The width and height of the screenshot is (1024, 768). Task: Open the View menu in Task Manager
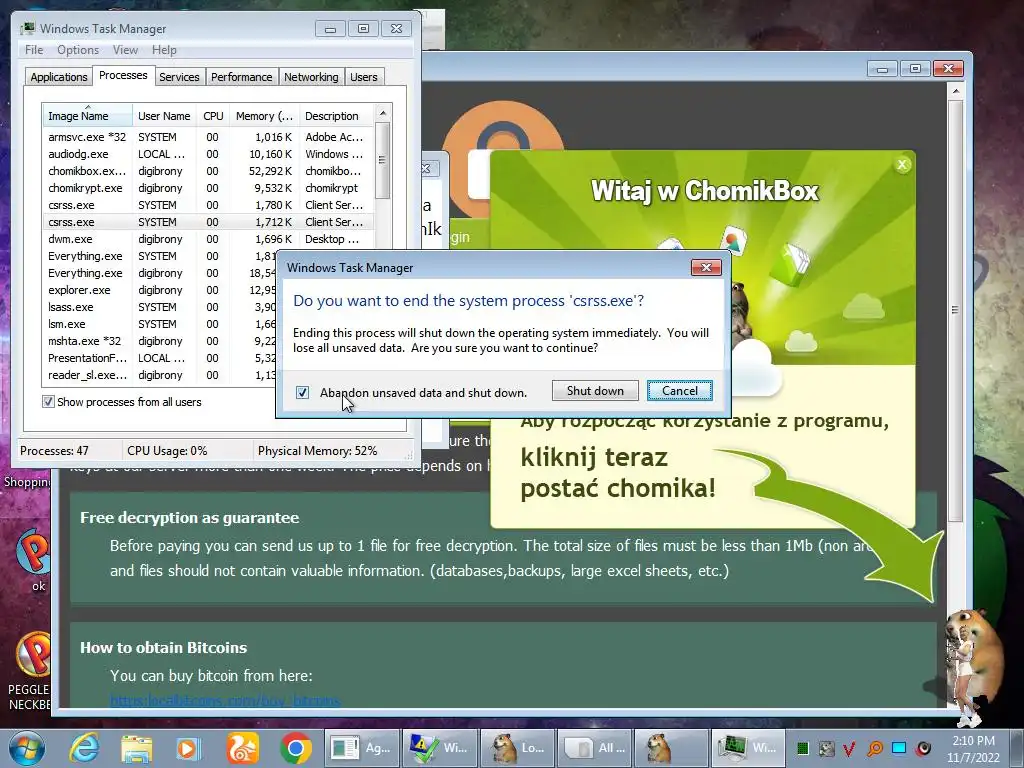point(125,50)
